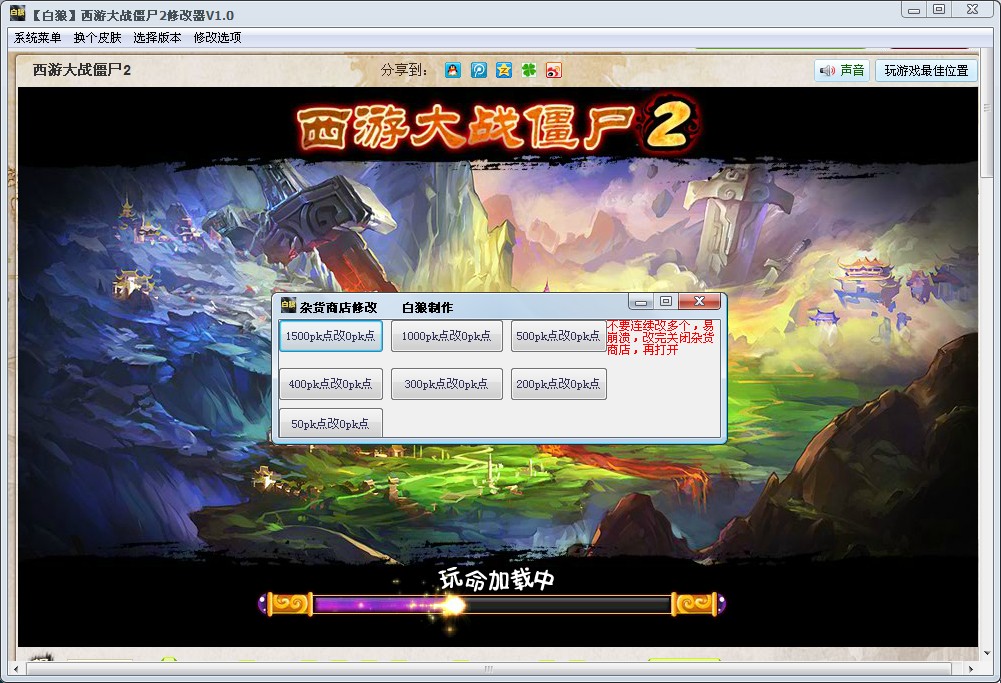The image size is (1001, 683).
Task: Share to Sina Weibo icon
Action: tap(554, 70)
